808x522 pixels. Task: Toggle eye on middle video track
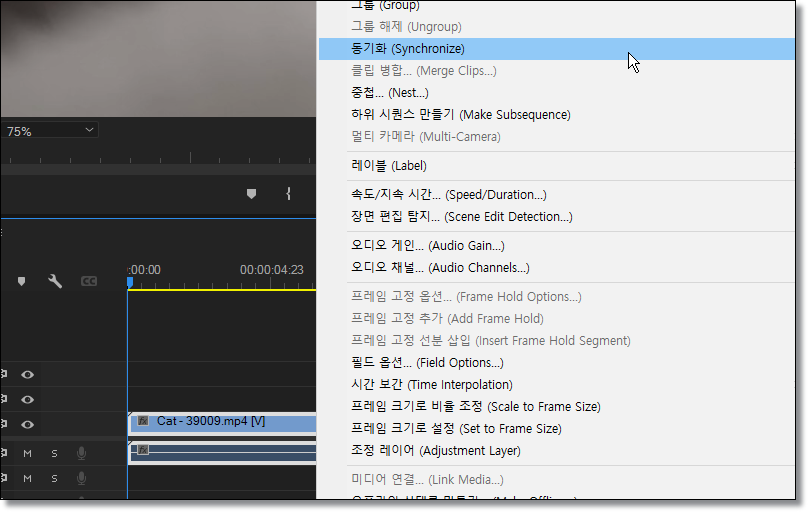(27, 399)
